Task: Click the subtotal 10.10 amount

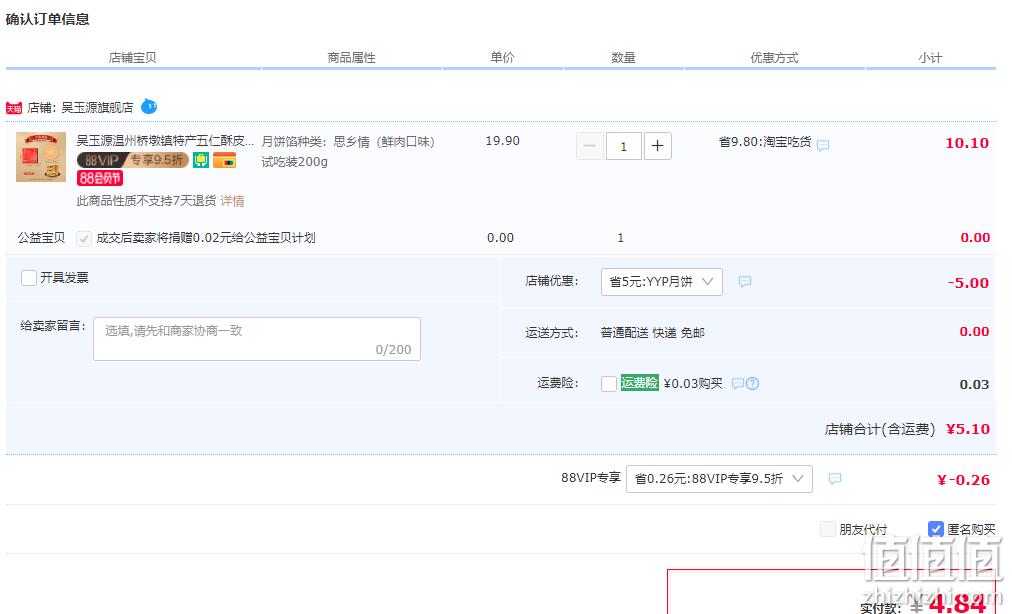Action: pos(967,143)
